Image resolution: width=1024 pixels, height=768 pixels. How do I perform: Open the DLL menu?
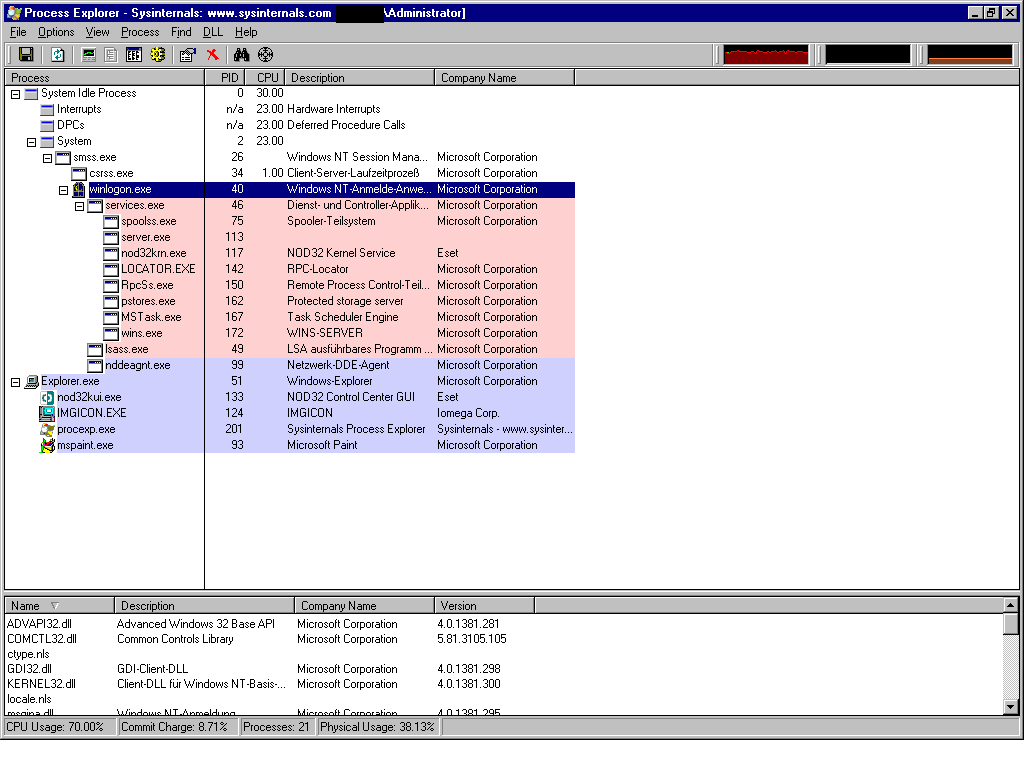point(213,32)
